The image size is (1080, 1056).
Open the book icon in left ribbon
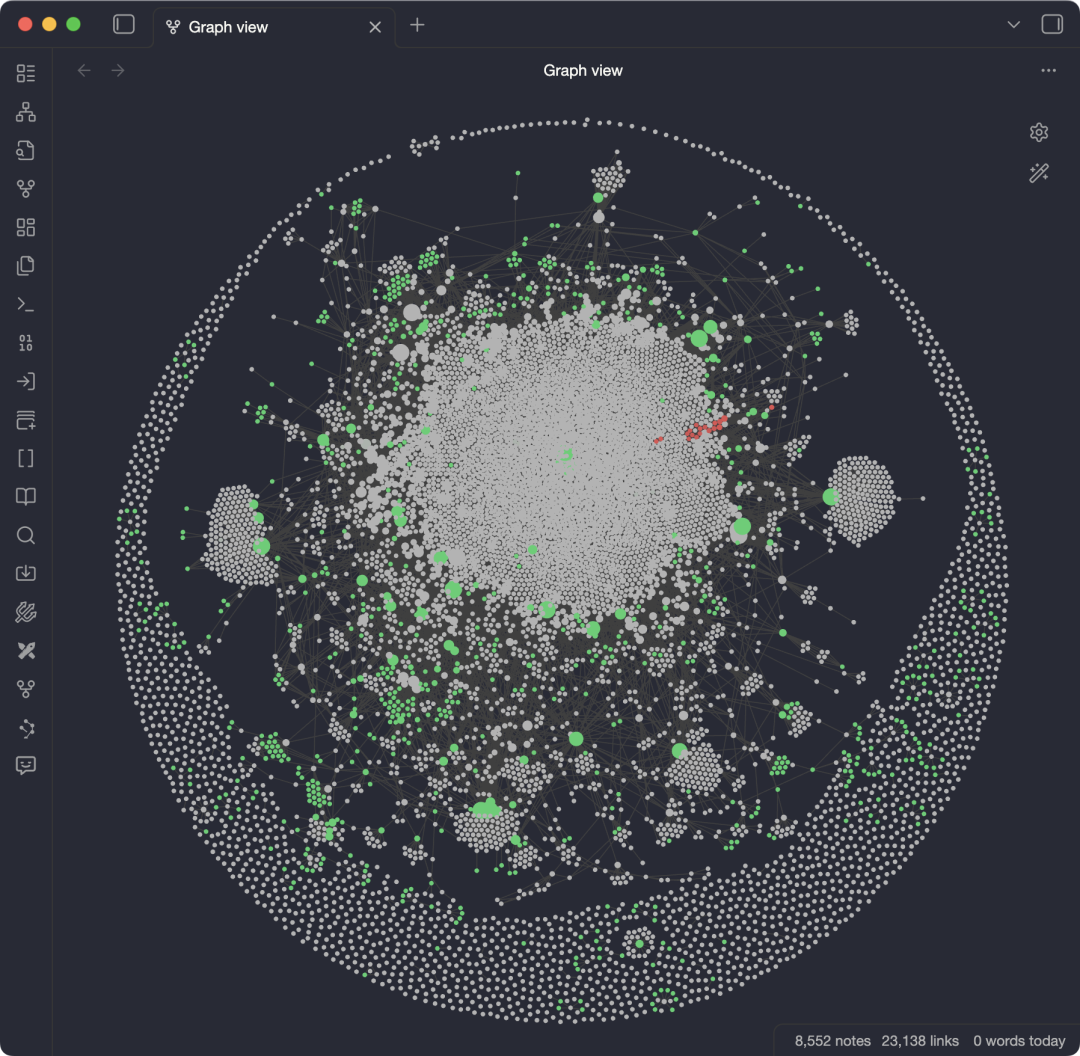(x=25, y=497)
